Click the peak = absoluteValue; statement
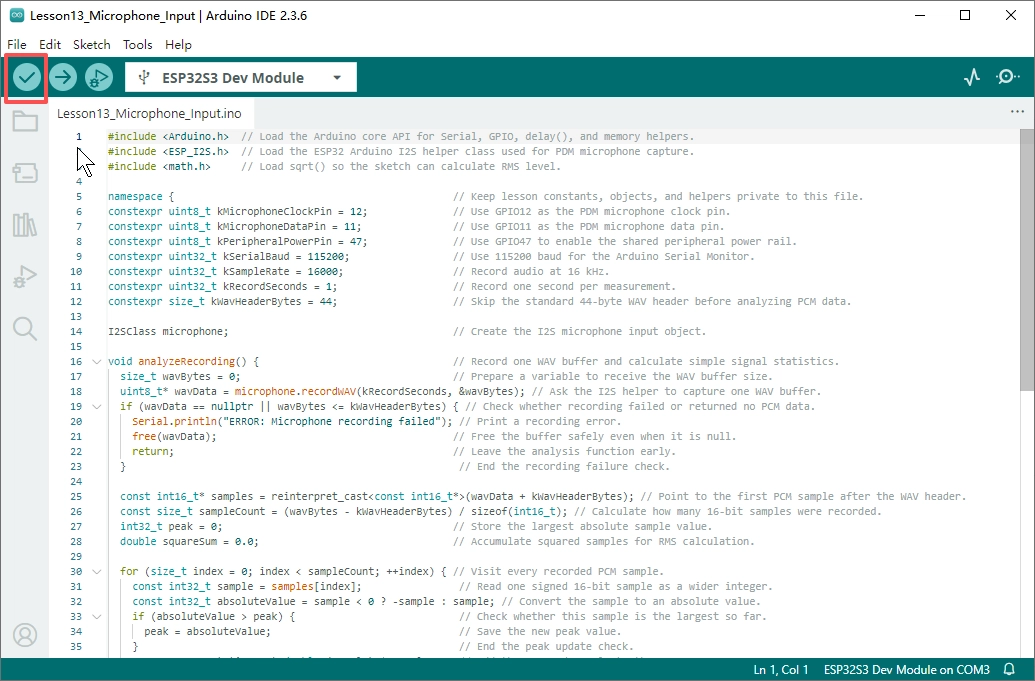Screen dimensions: 1035x681 click(207, 632)
